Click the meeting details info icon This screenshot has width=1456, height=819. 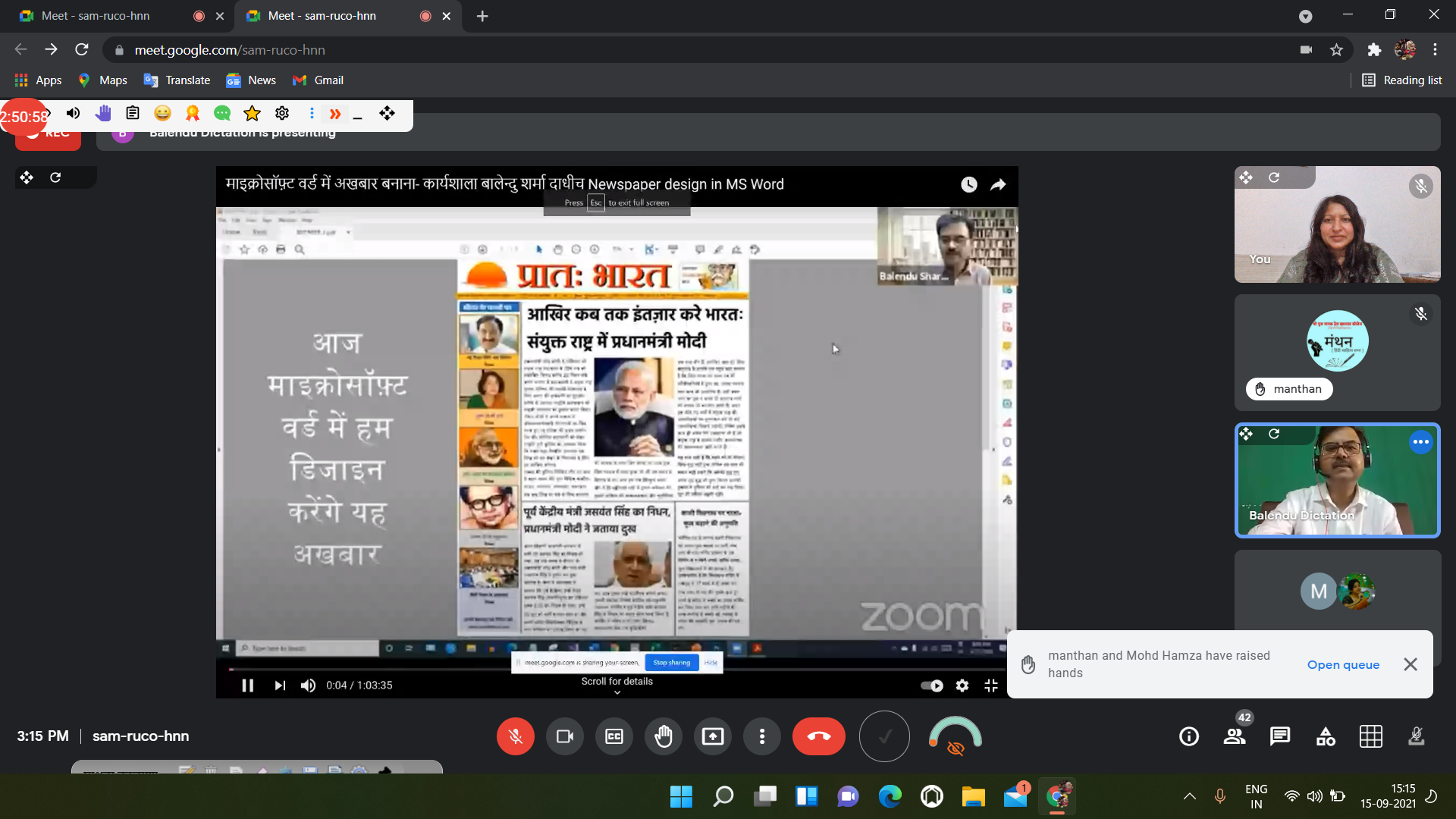[1189, 736]
